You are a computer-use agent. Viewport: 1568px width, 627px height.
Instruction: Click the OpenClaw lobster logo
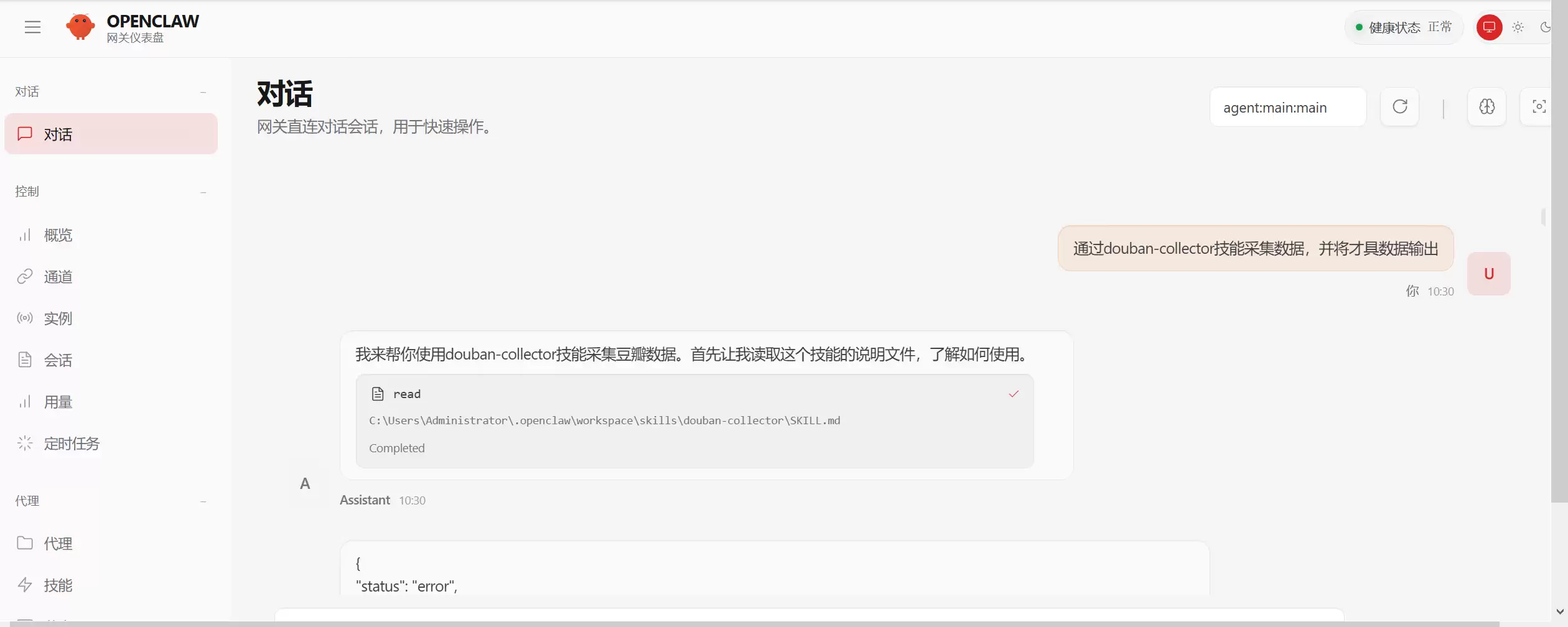pos(80,27)
